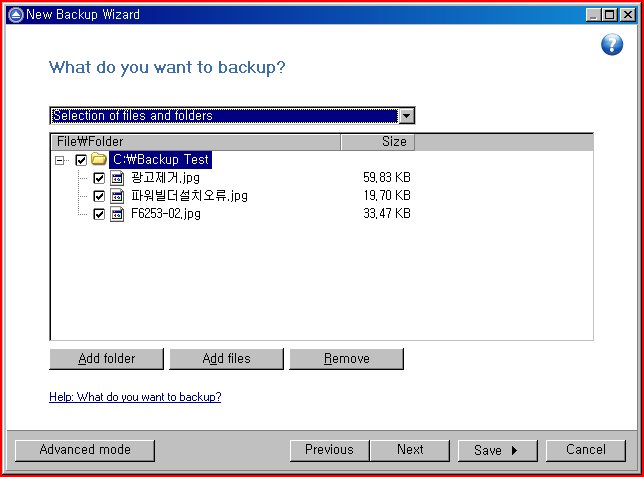644x477 pixels.
Task: Open the 'Help: What do you want to backup?' link
Action: pyautogui.click(x=135, y=397)
